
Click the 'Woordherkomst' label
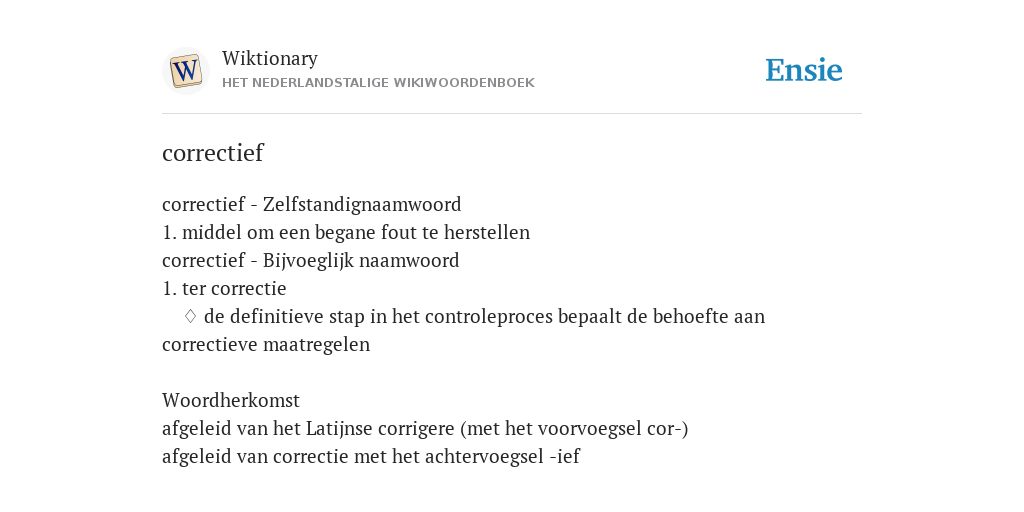tap(231, 400)
